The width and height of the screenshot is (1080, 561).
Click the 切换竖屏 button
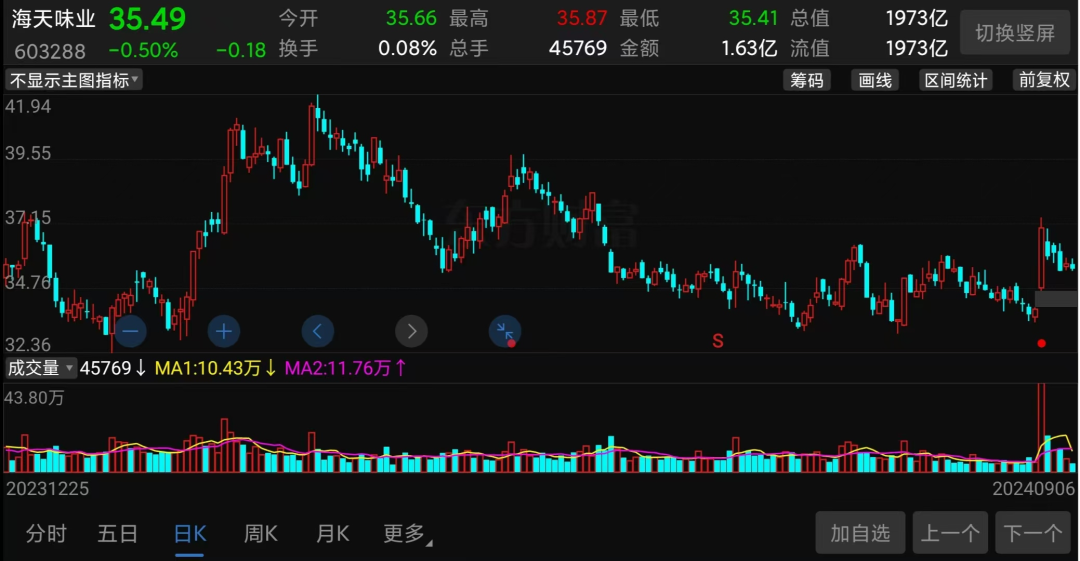pos(1015,33)
